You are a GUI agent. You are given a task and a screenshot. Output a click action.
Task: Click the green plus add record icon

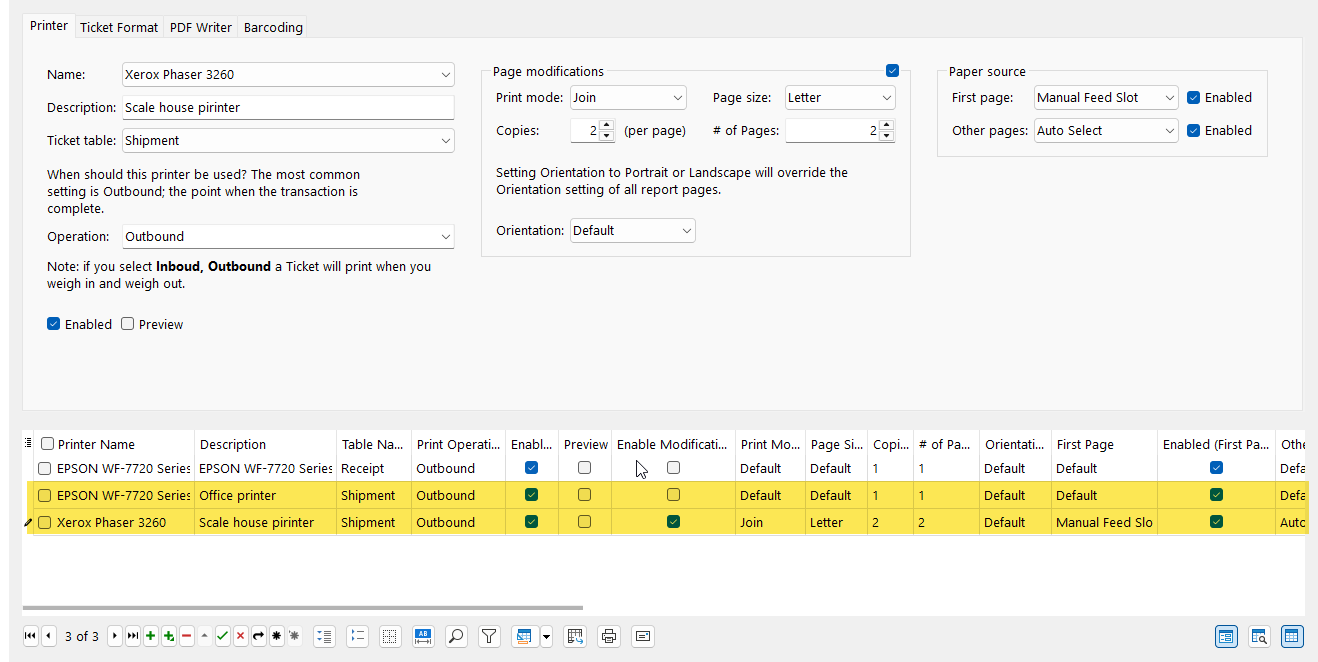pyautogui.click(x=150, y=636)
